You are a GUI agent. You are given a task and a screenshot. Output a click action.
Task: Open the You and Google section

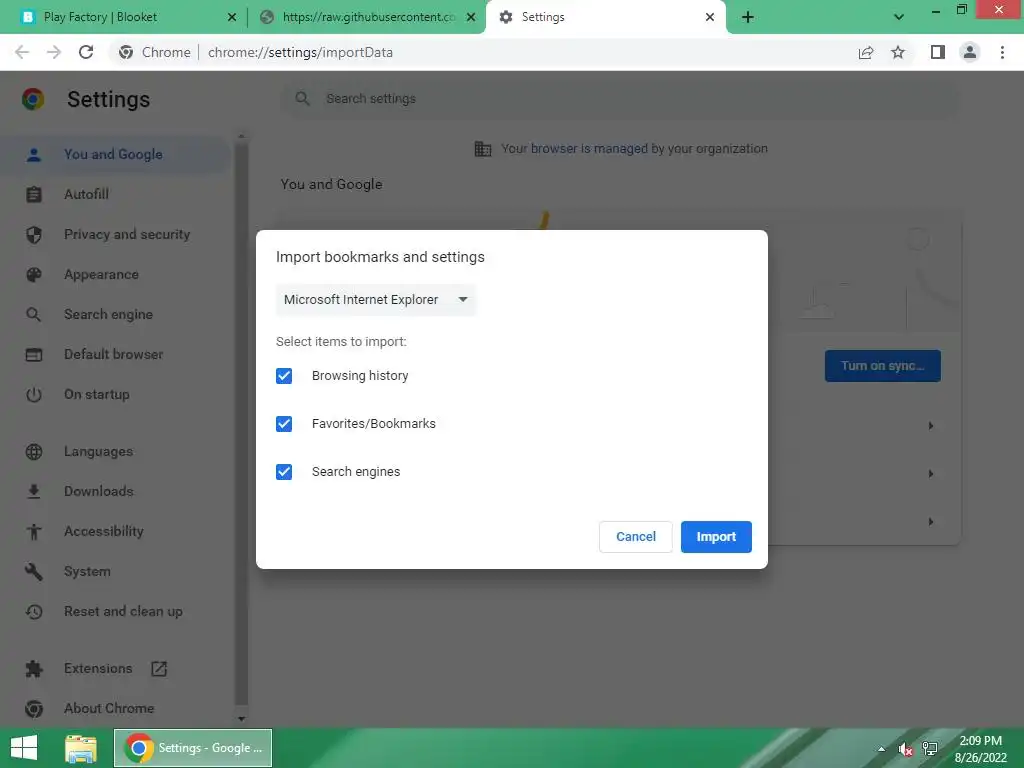pos(115,155)
